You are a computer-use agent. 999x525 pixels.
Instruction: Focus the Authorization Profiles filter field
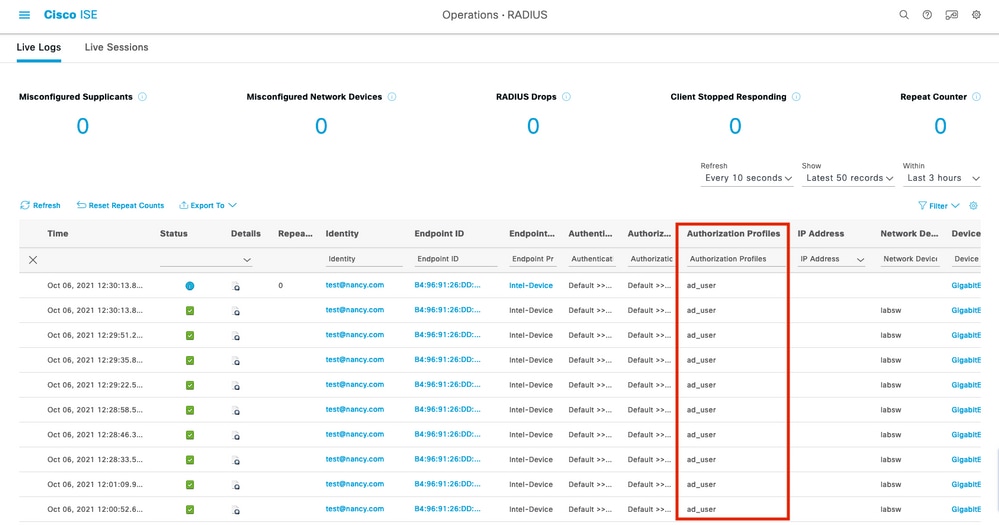[x=735, y=259]
